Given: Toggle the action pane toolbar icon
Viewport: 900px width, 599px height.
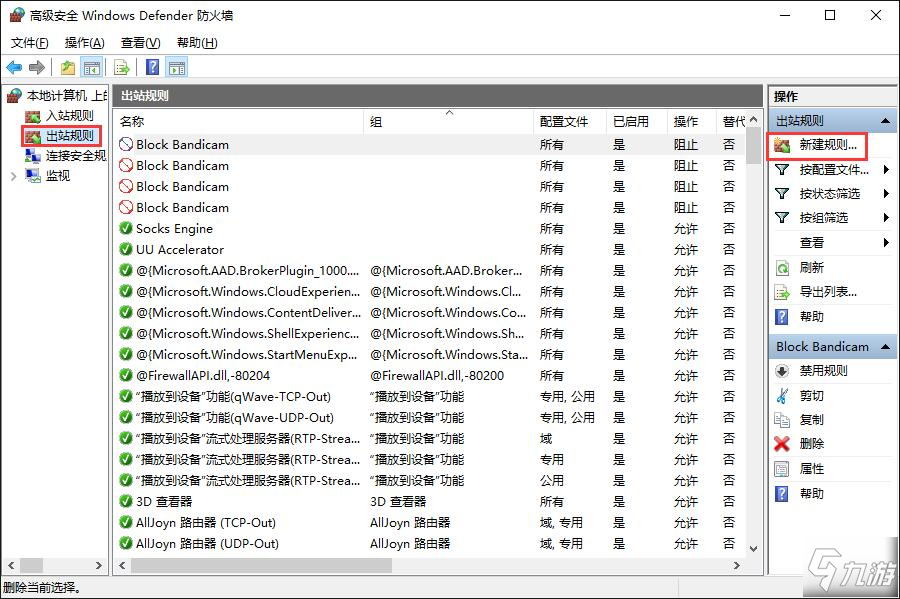Looking at the screenshot, I should 177,68.
